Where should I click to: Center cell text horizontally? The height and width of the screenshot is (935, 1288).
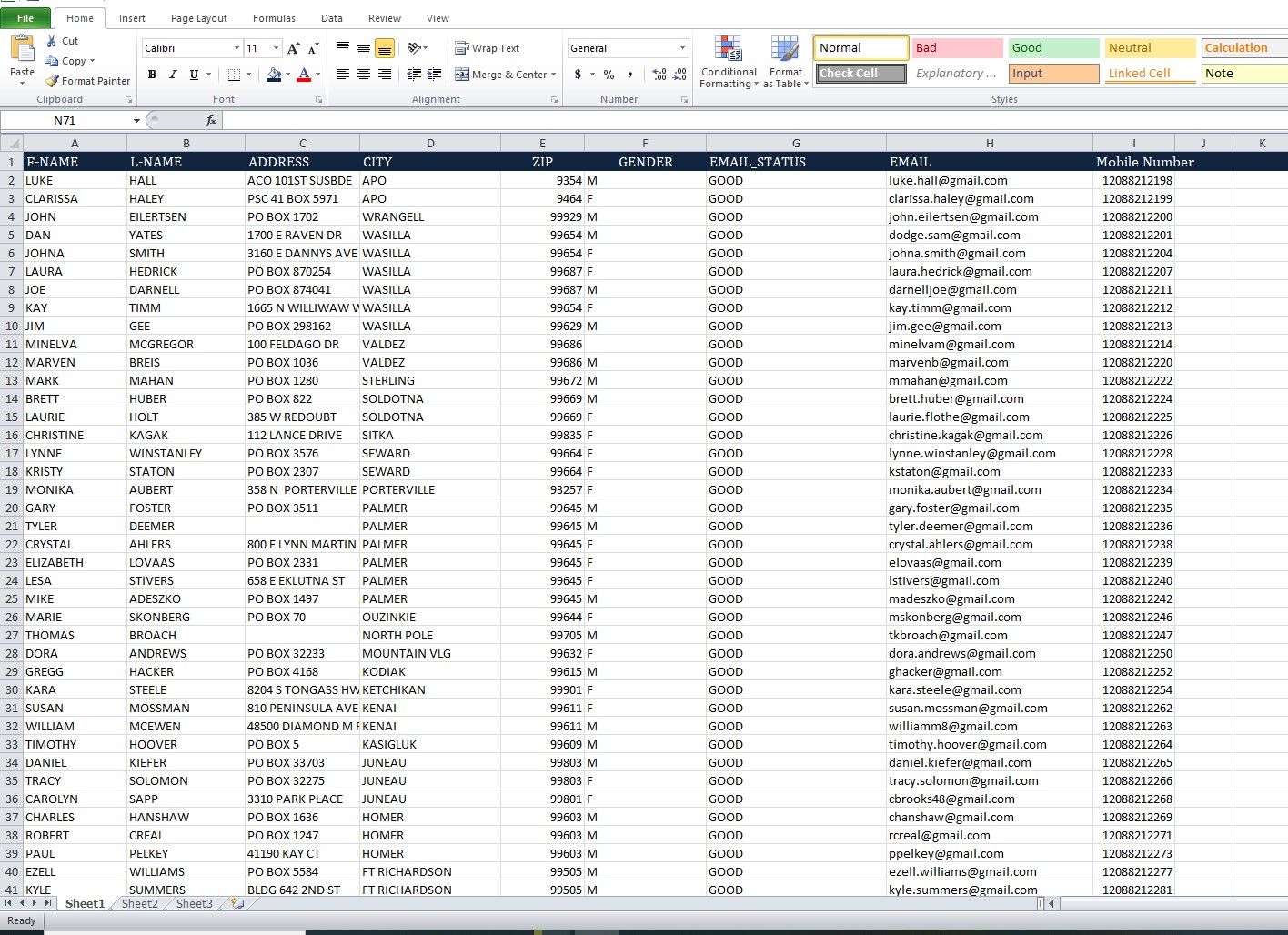point(364,75)
